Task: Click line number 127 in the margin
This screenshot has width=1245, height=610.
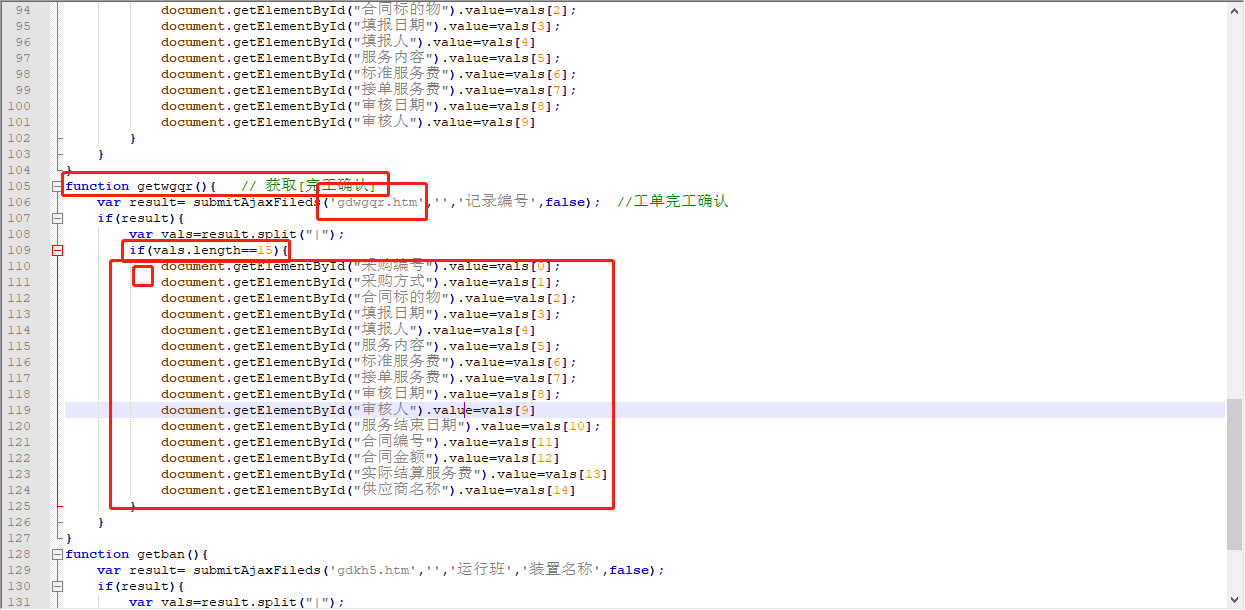Action: click(19, 538)
